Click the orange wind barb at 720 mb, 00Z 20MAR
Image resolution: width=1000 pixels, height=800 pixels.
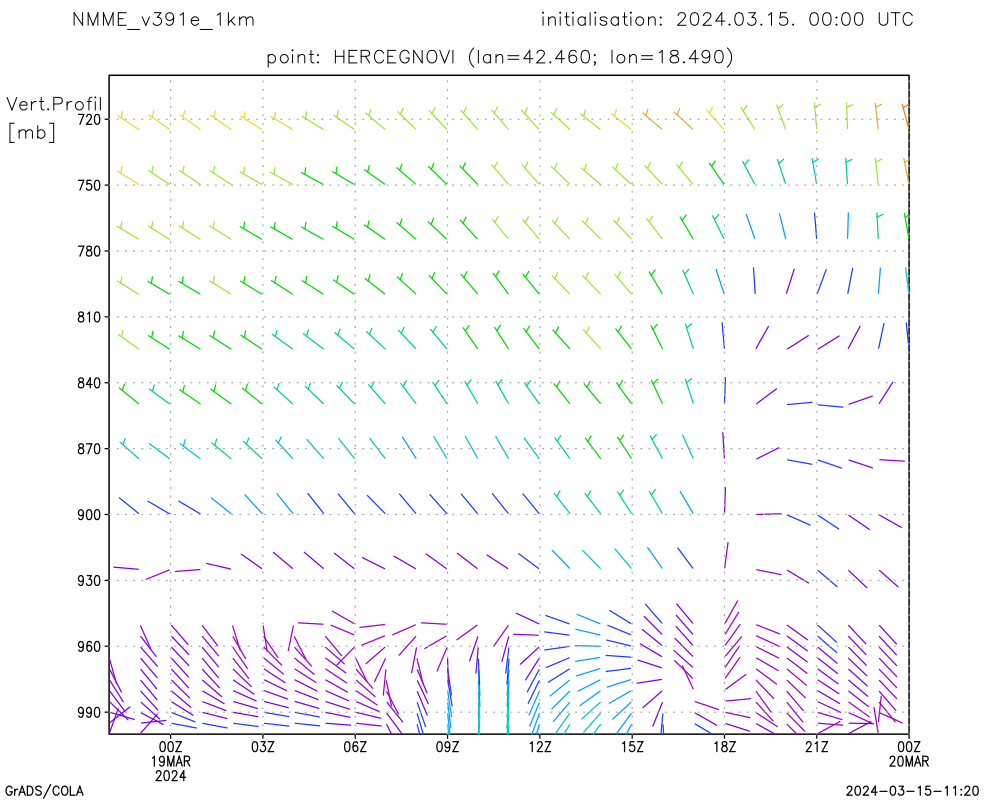[905, 115]
